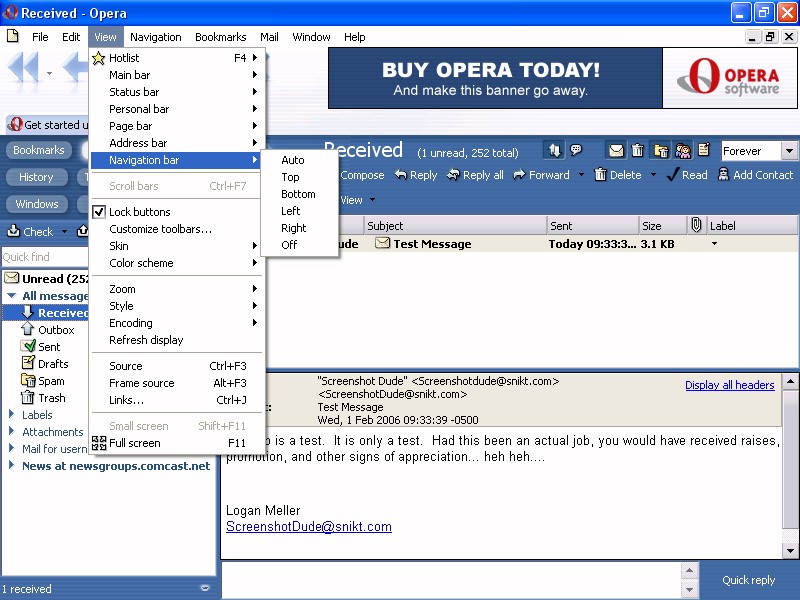Click the Hotlist star icon in View menu
The width and height of the screenshot is (800, 600).
pos(99,58)
